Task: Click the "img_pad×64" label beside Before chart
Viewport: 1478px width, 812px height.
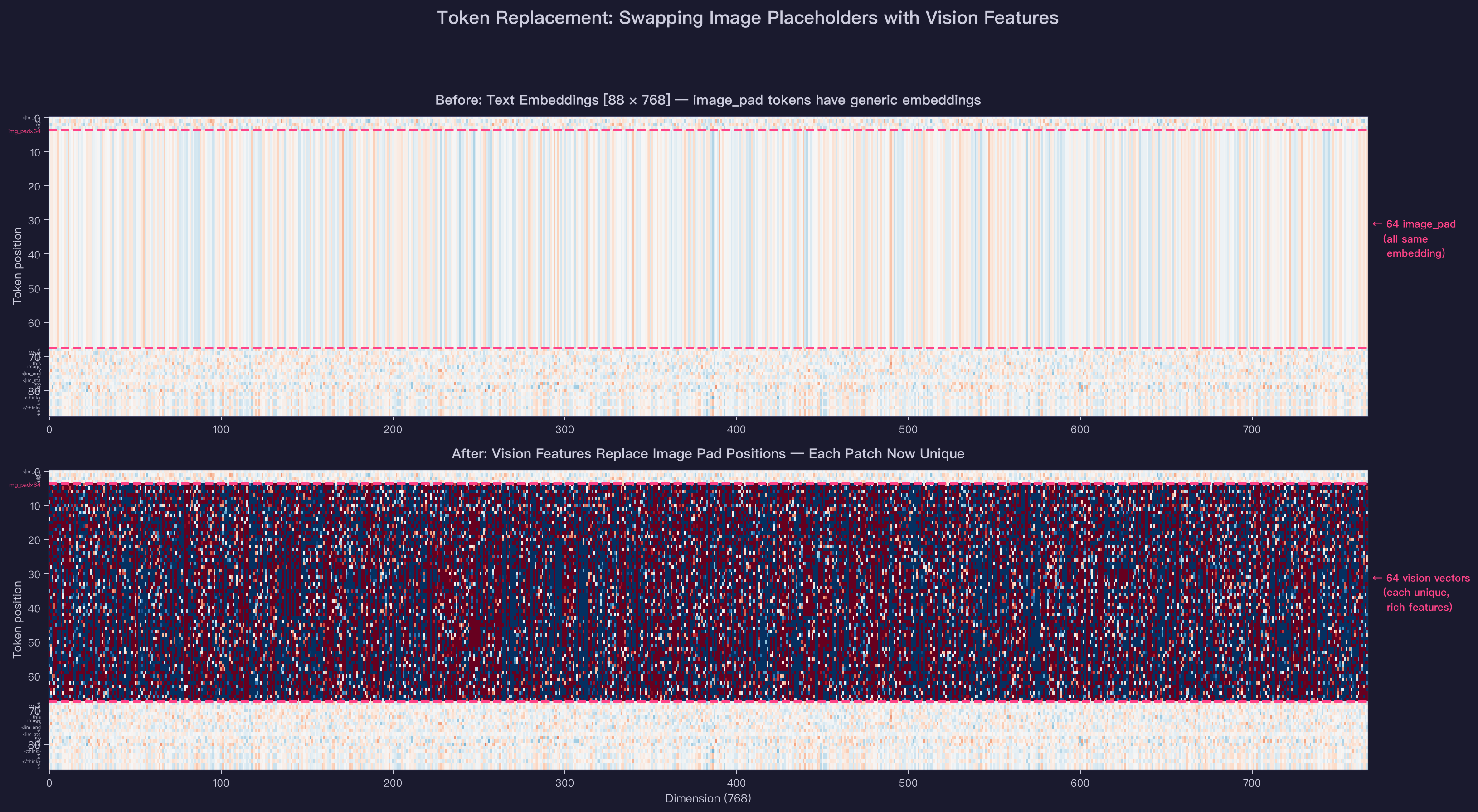Action: [x=24, y=131]
